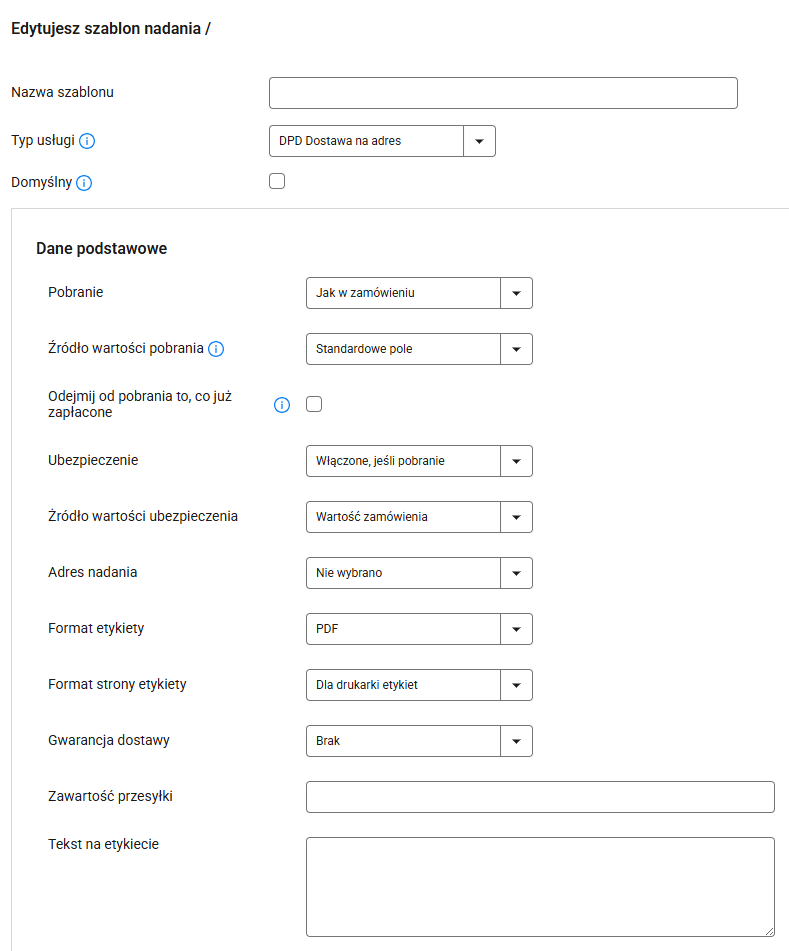Click info icon for Źródło wartości pobrania
This screenshot has width=789, height=951.
coord(216,349)
